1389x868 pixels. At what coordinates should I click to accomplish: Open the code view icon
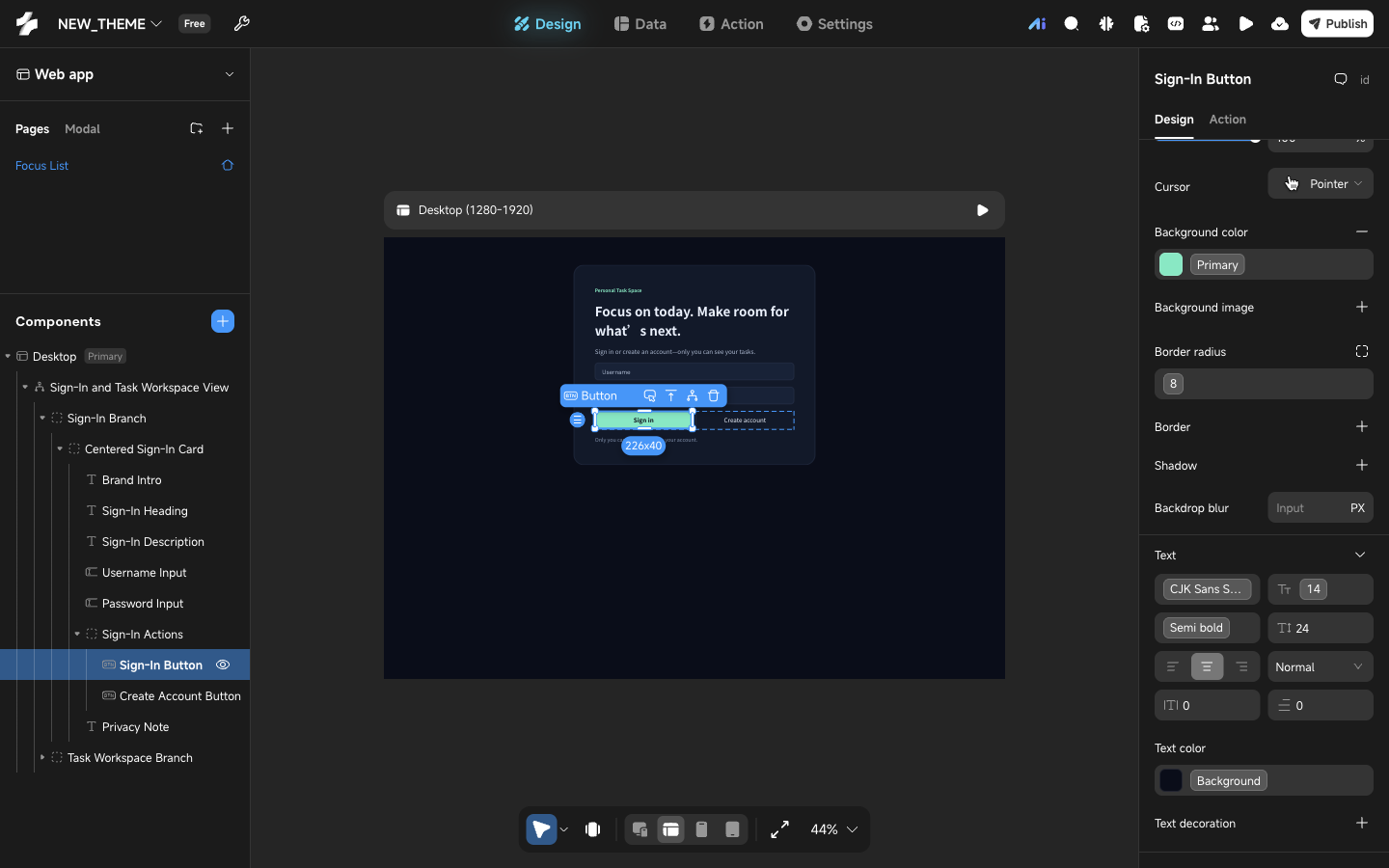click(x=1176, y=24)
